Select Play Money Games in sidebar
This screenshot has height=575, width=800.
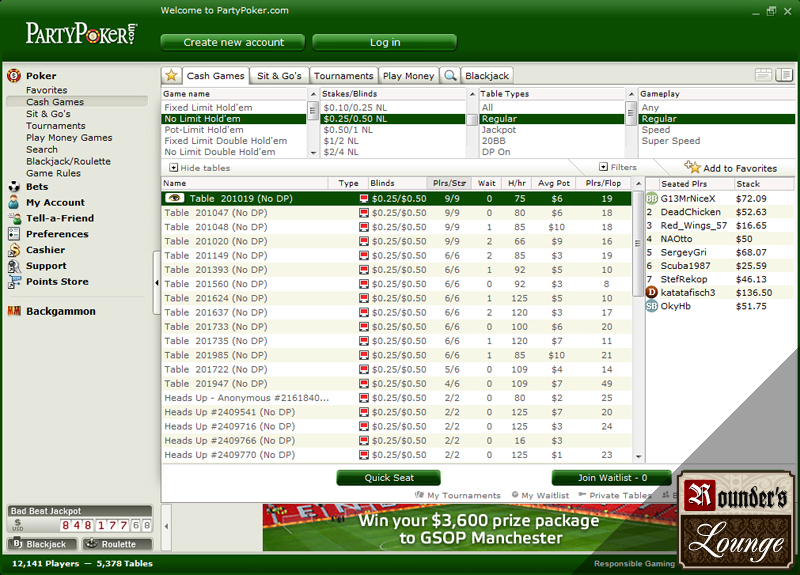tap(69, 137)
